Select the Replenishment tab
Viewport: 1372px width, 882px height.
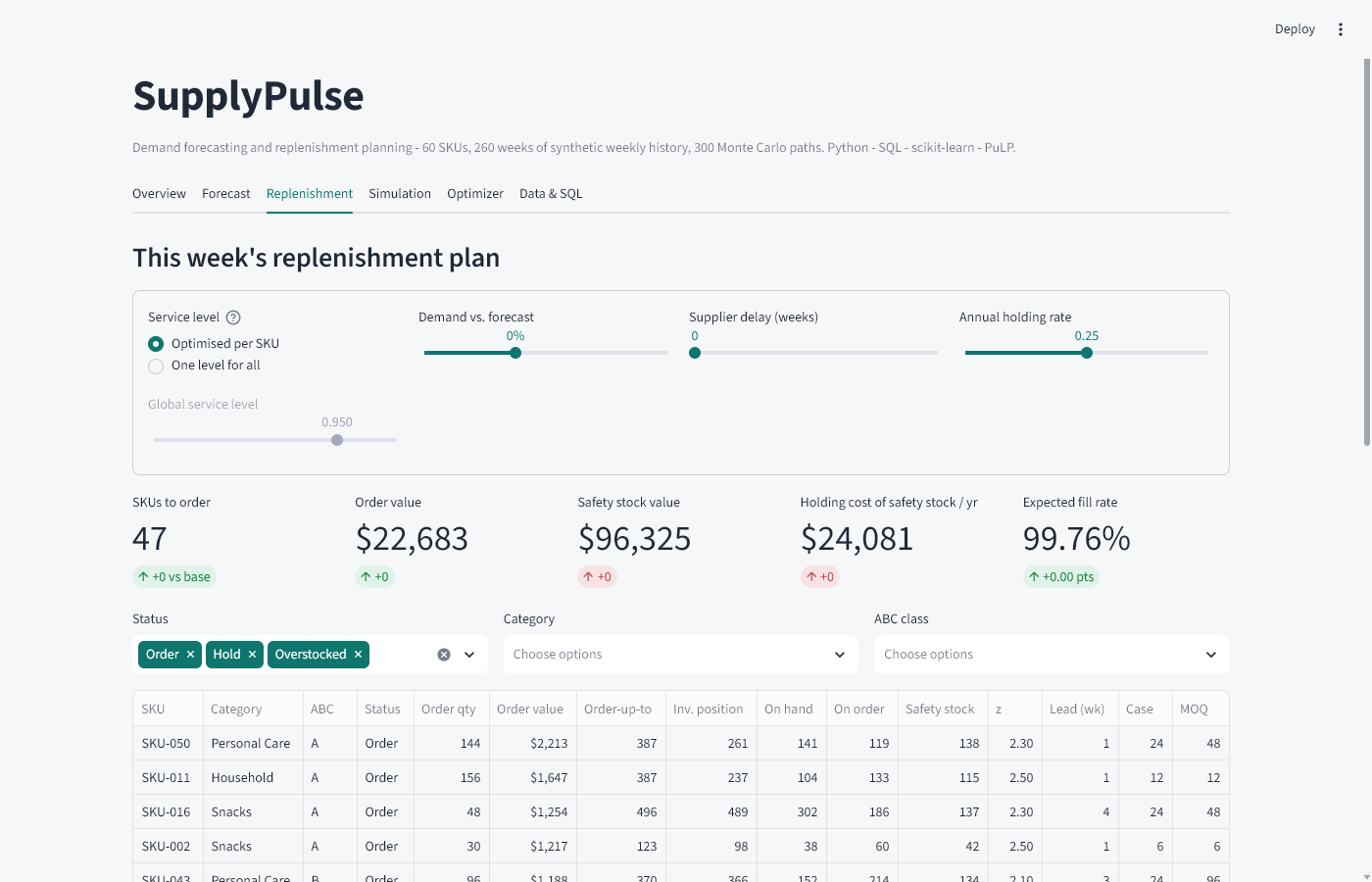point(310,194)
